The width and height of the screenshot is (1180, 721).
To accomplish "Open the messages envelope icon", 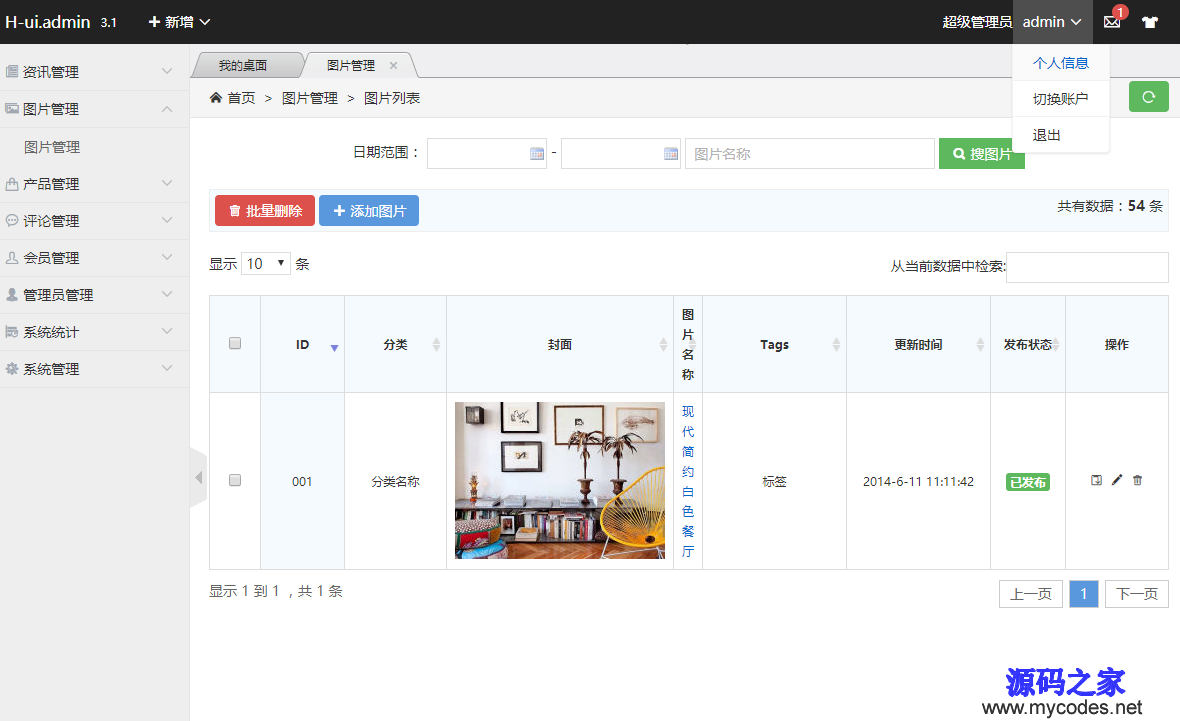I will (1112, 22).
